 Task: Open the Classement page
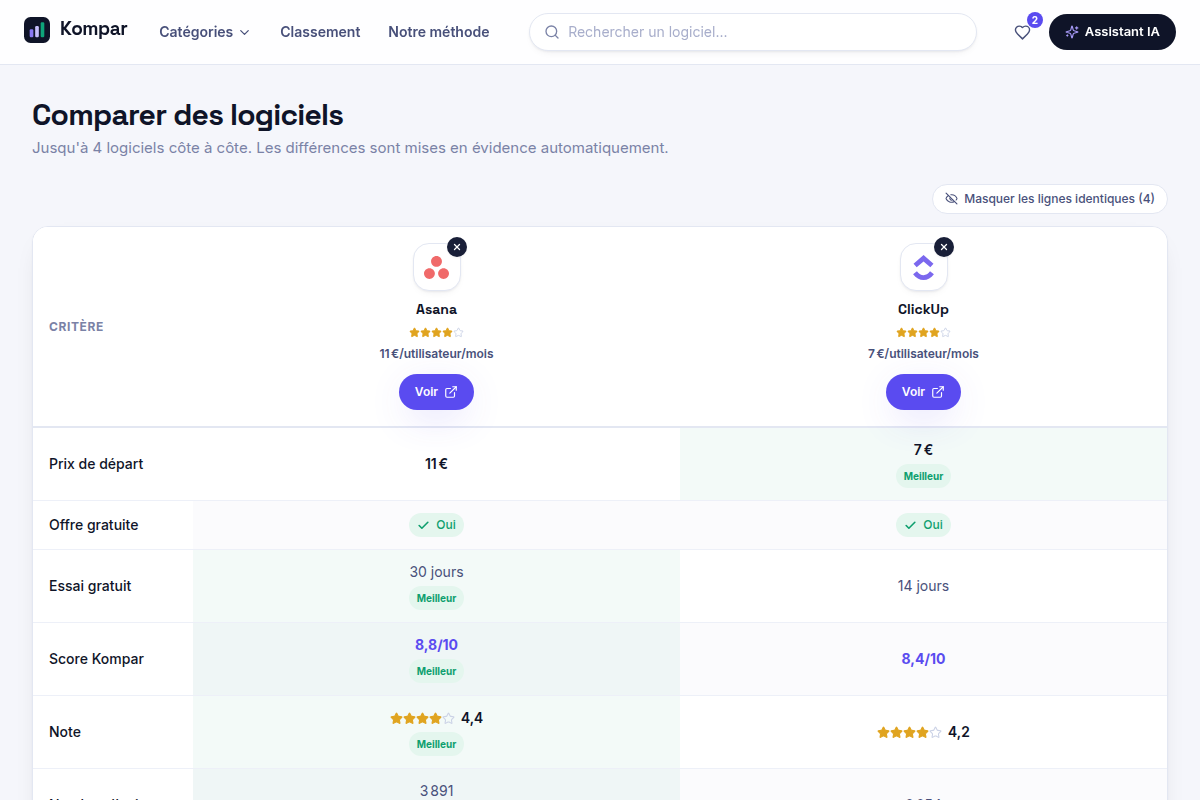tap(320, 32)
